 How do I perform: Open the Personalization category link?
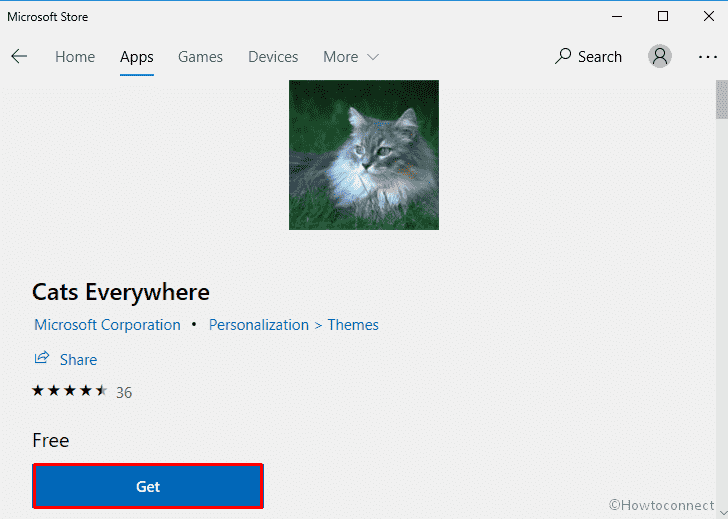tap(259, 324)
